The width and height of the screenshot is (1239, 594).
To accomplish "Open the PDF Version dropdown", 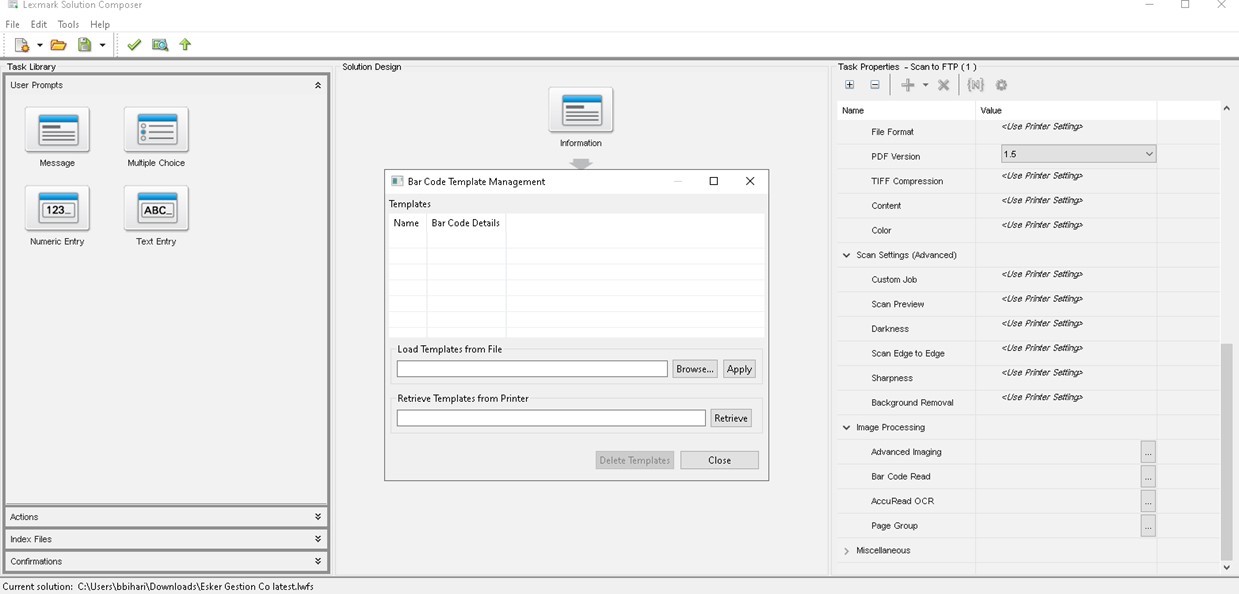I will click(1149, 154).
